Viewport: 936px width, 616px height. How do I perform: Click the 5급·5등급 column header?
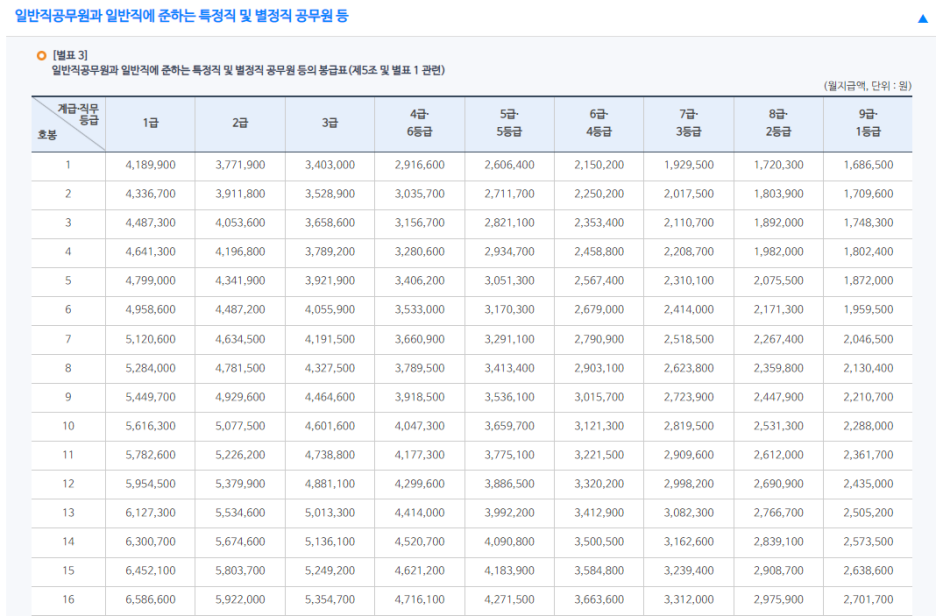tap(509, 124)
